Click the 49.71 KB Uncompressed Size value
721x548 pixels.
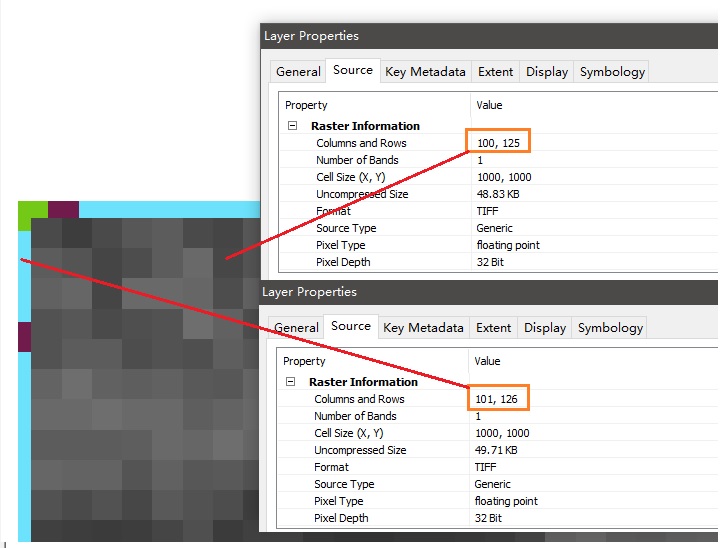(498, 450)
